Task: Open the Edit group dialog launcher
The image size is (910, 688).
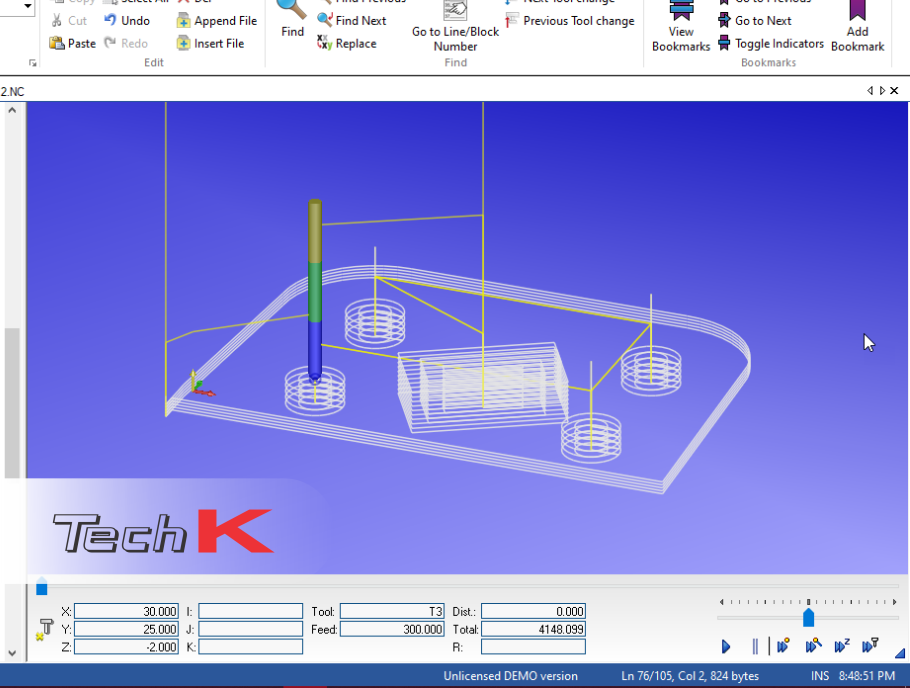Action: 33,63
